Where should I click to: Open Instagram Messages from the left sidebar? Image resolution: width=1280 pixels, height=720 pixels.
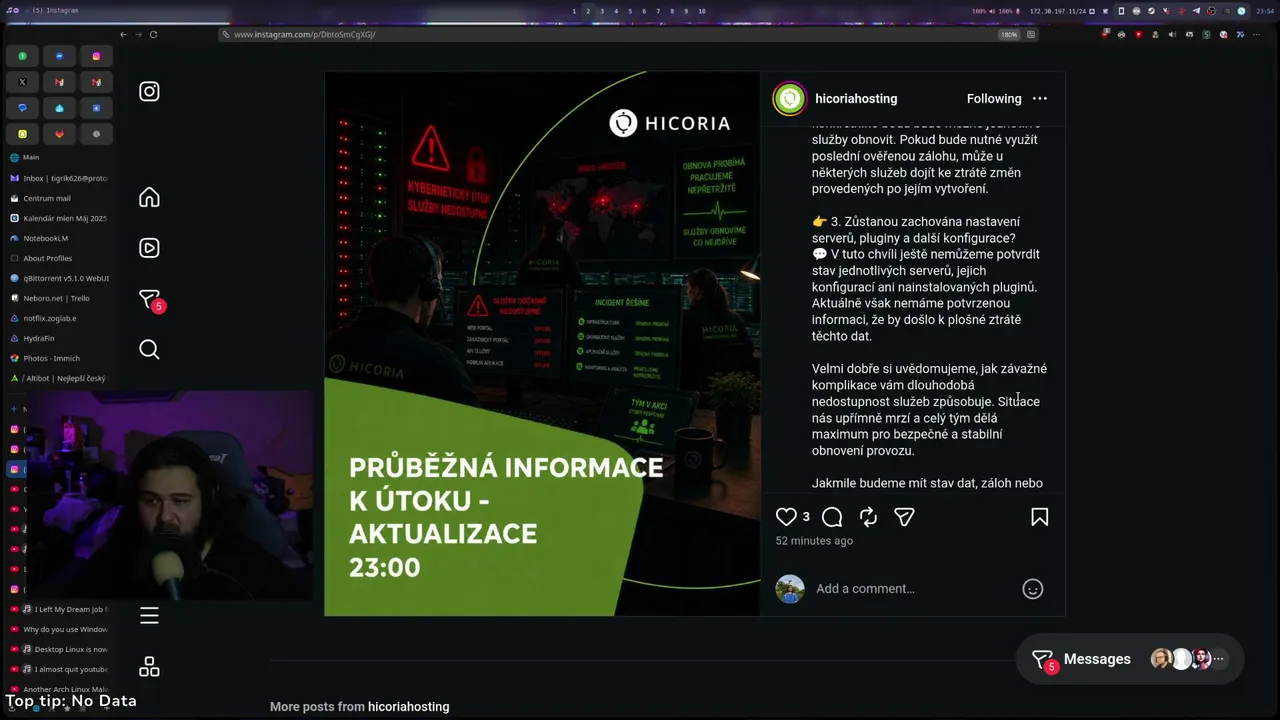pos(149,299)
